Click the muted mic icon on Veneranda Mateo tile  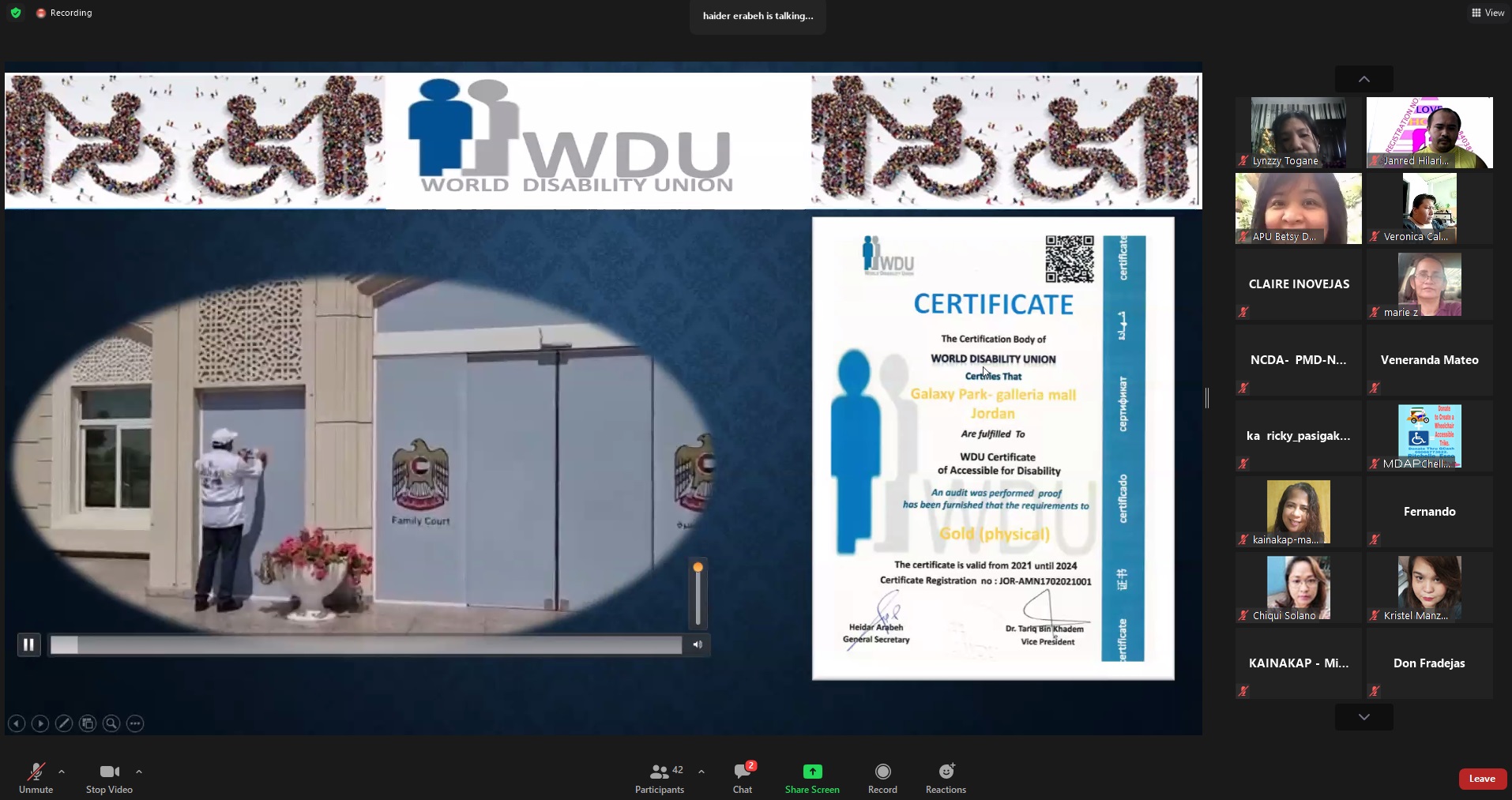pyautogui.click(x=1375, y=388)
